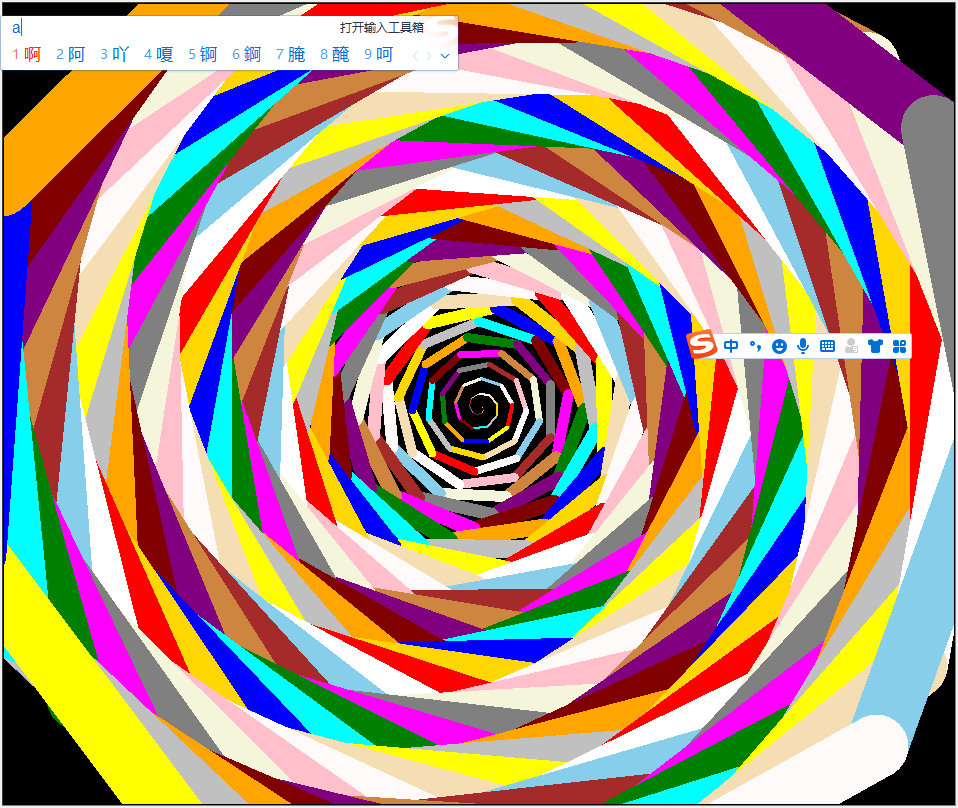Click the Sogou S logo icon
This screenshot has height=808, width=958.
click(x=701, y=344)
